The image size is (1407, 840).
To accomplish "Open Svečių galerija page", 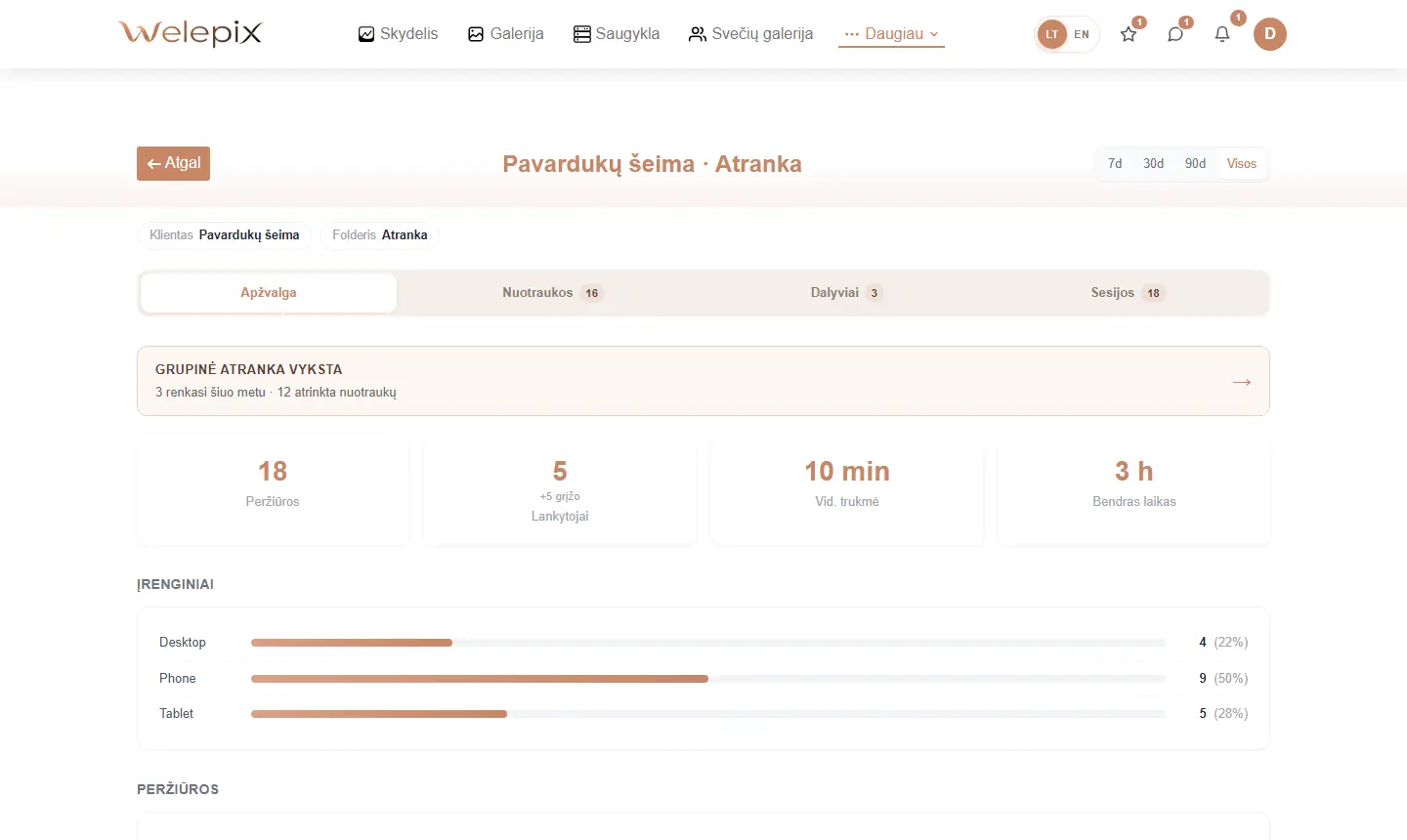I will pyautogui.click(x=750, y=34).
